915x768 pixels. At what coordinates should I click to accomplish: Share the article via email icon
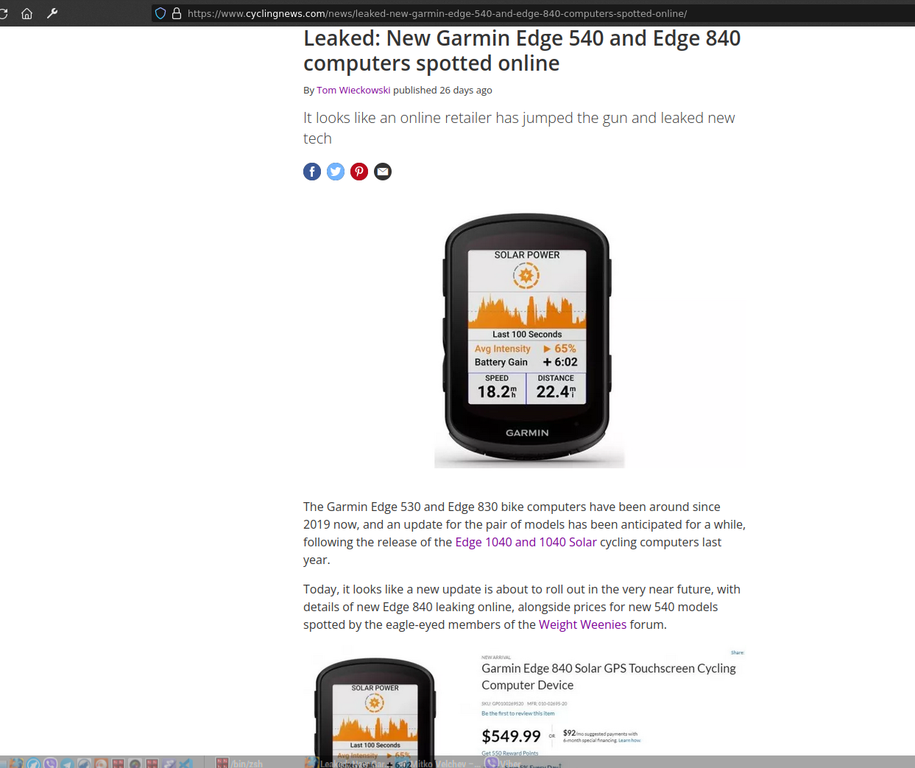point(383,172)
